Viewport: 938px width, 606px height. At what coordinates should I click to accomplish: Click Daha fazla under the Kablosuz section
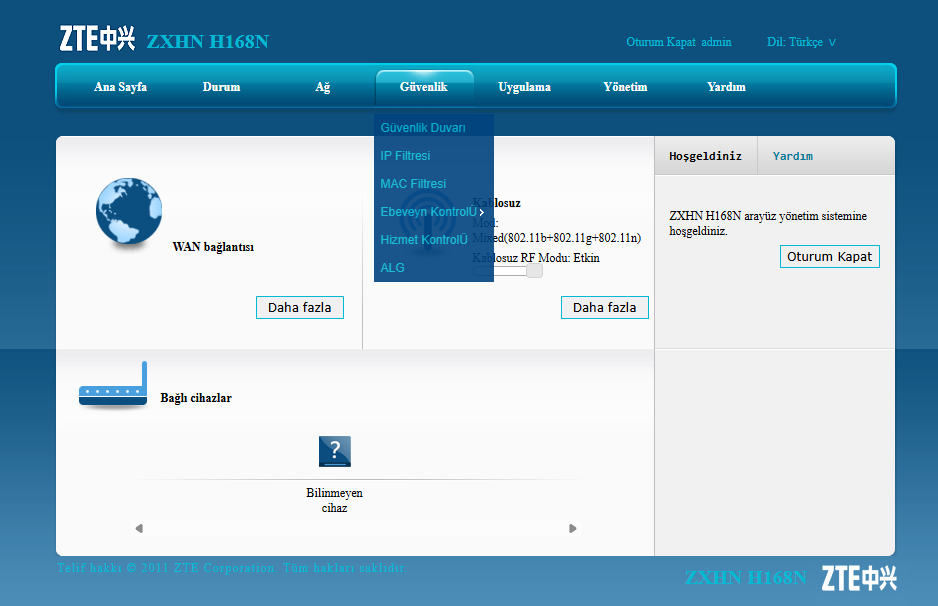point(605,307)
